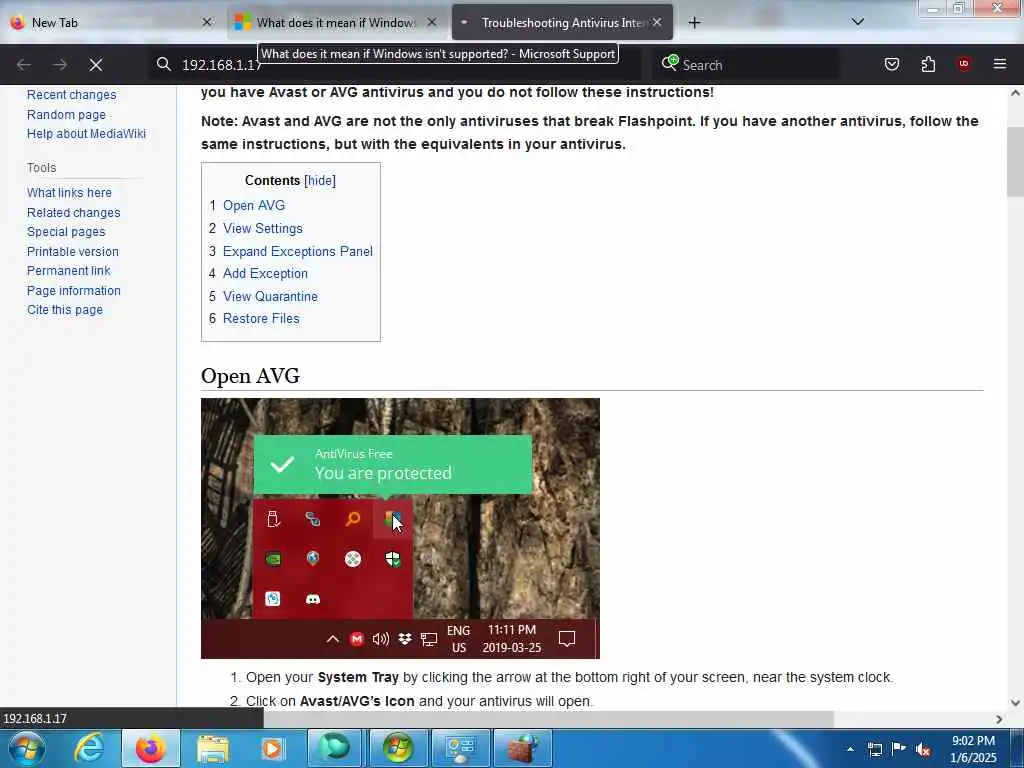
Task: Open Action Center flag tray icon
Action: point(899,748)
